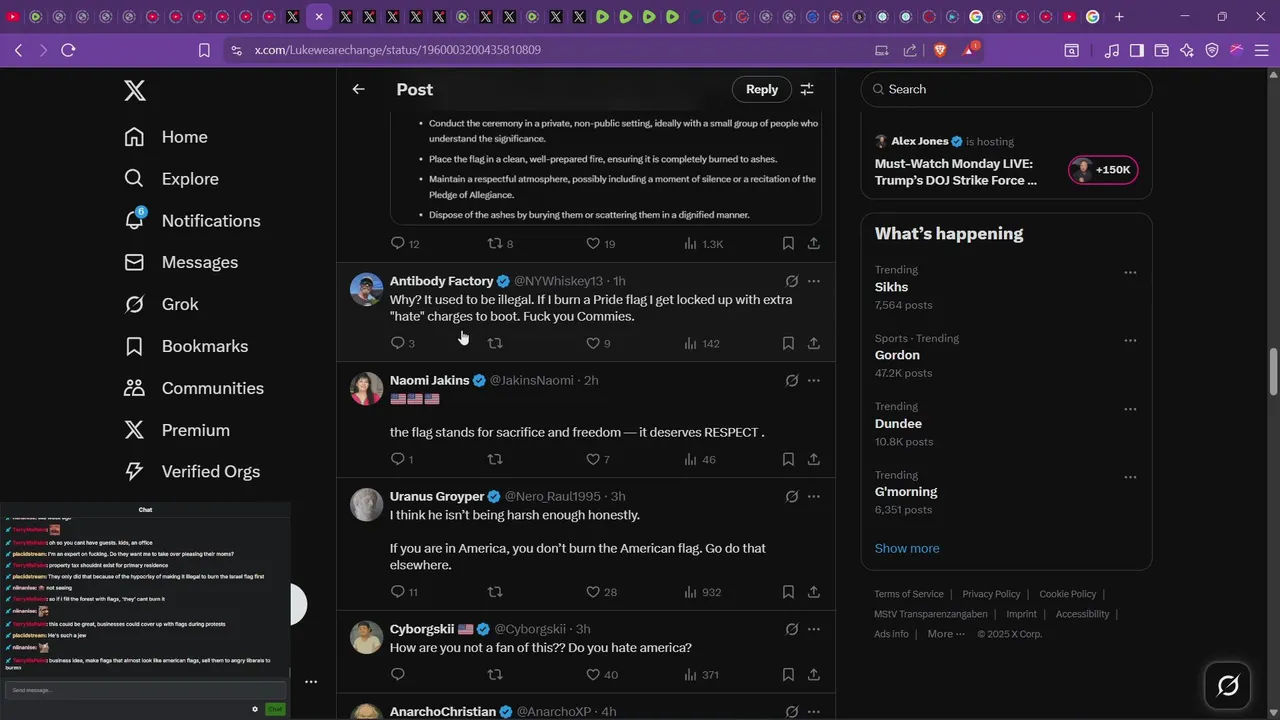Share Antibody Factory's reply
This screenshot has height=720, width=1280.
click(814, 343)
